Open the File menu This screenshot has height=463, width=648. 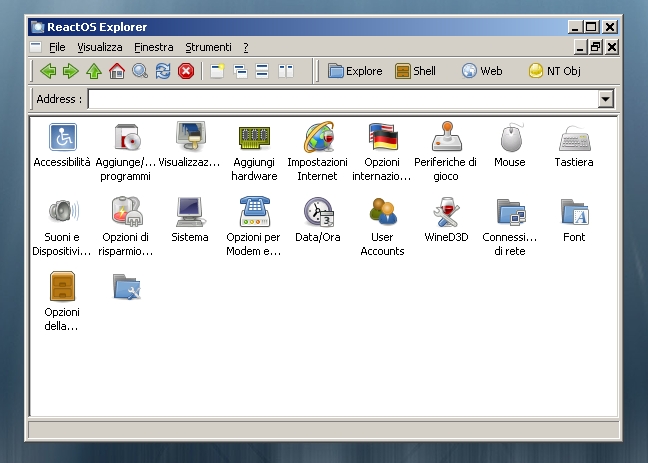tap(57, 48)
